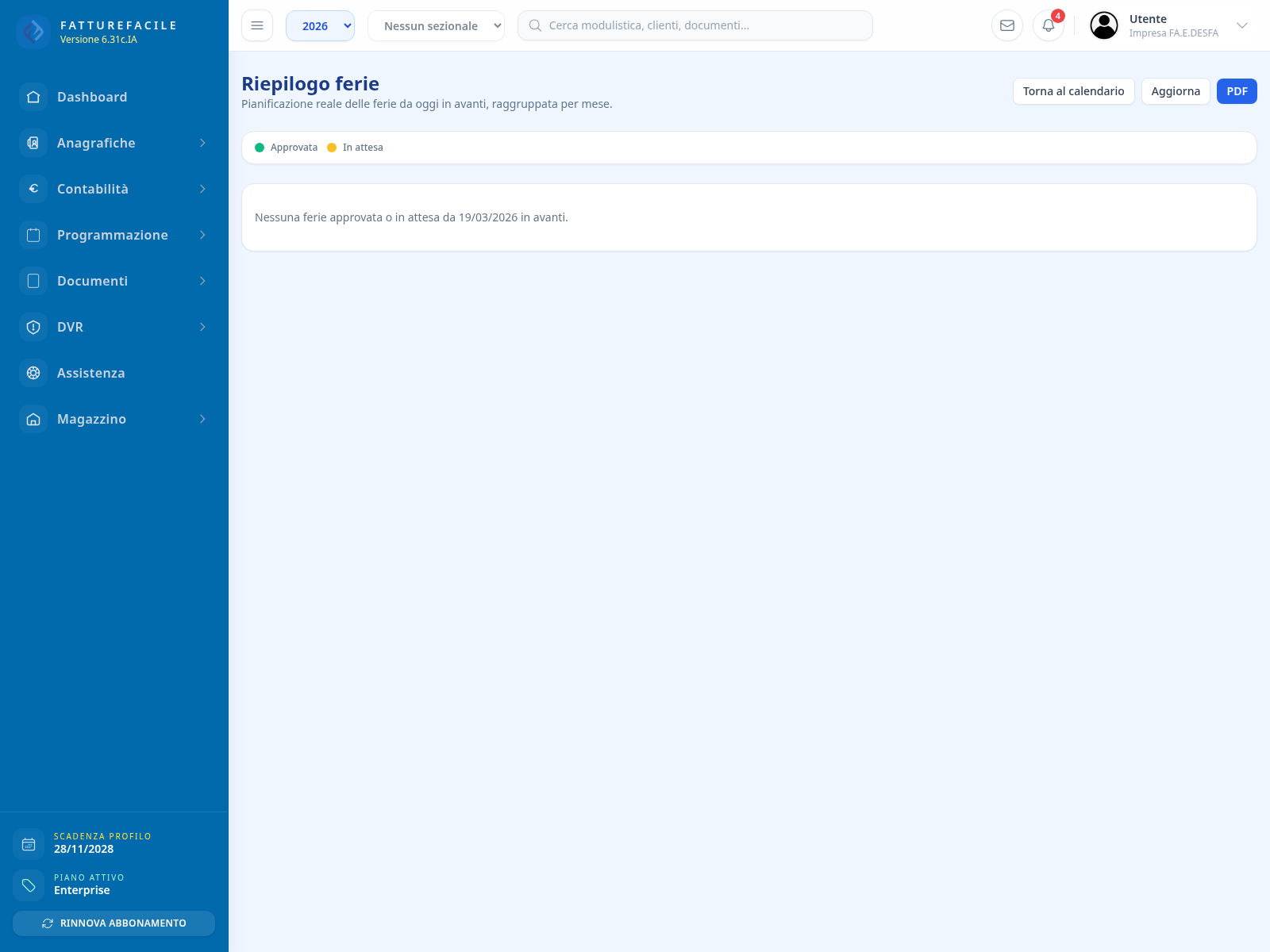Click the Versione 6.31c.IA text

[x=98, y=40]
